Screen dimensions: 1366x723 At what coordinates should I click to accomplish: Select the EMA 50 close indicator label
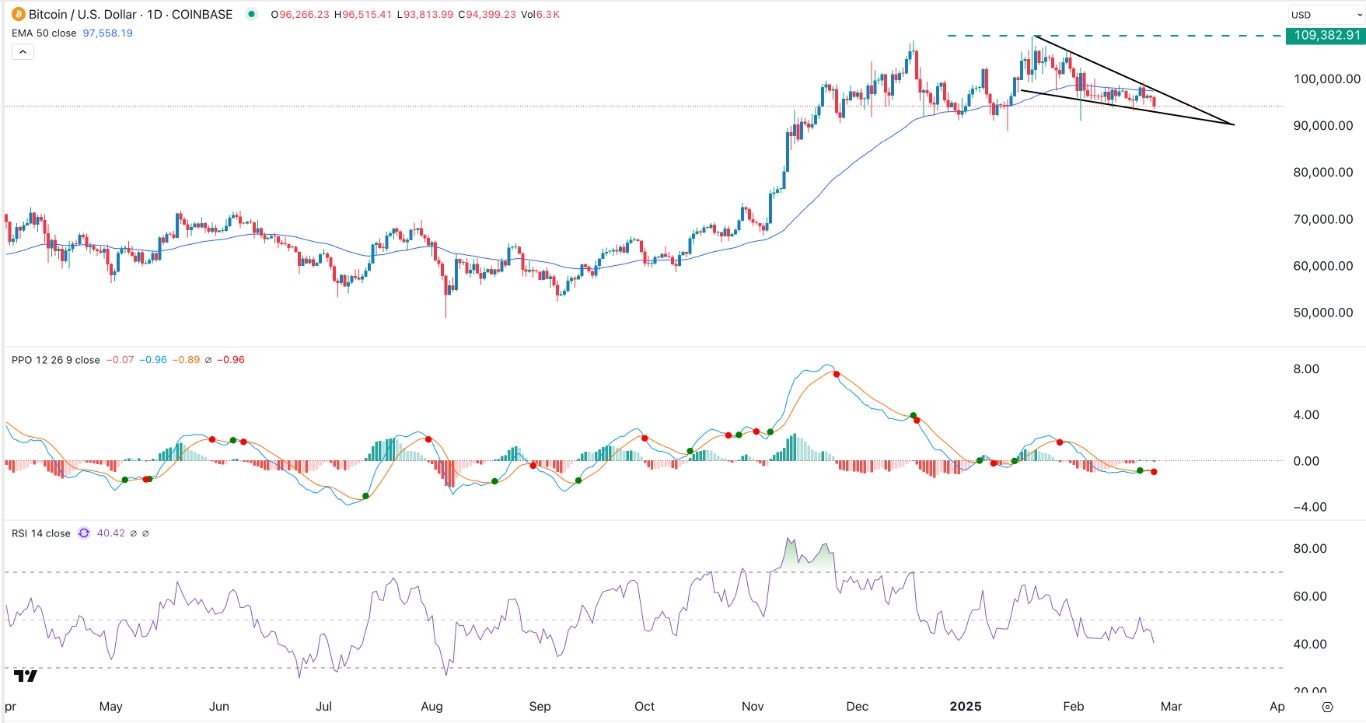click(x=52, y=33)
